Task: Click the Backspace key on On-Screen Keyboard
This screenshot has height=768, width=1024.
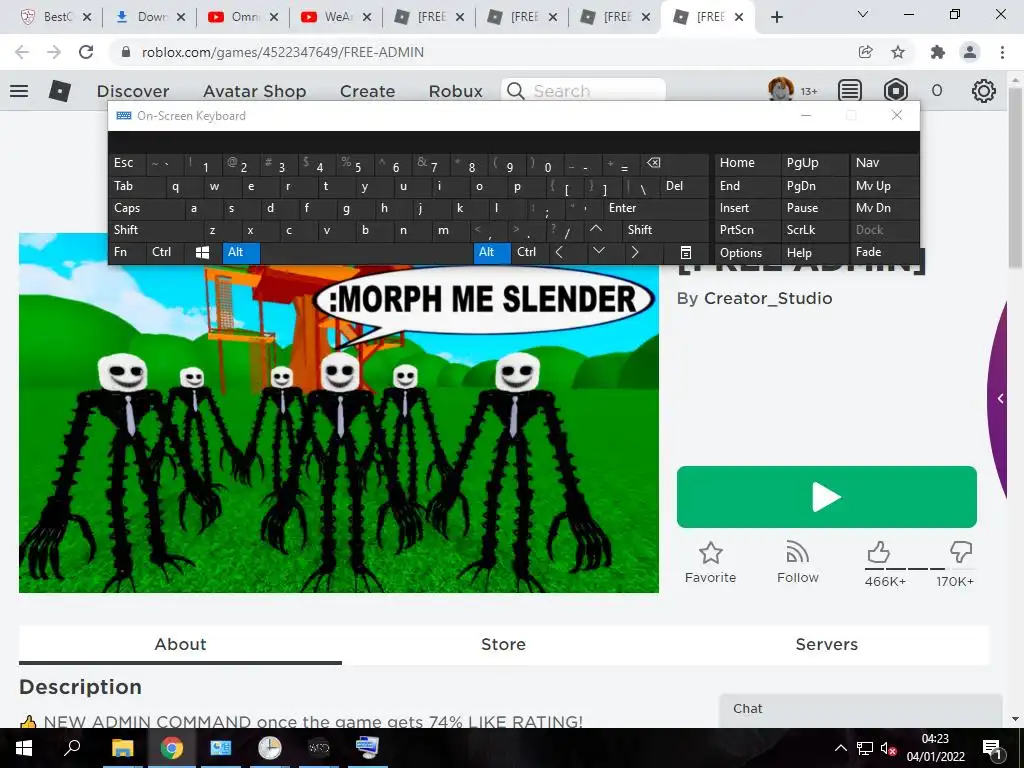Action: click(x=653, y=163)
